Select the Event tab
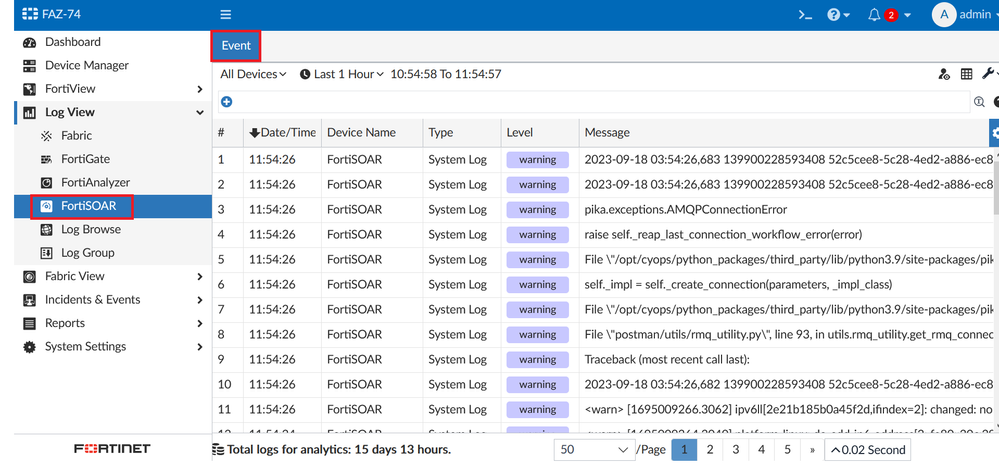Image resolution: width=999 pixels, height=463 pixels. pyautogui.click(x=236, y=46)
